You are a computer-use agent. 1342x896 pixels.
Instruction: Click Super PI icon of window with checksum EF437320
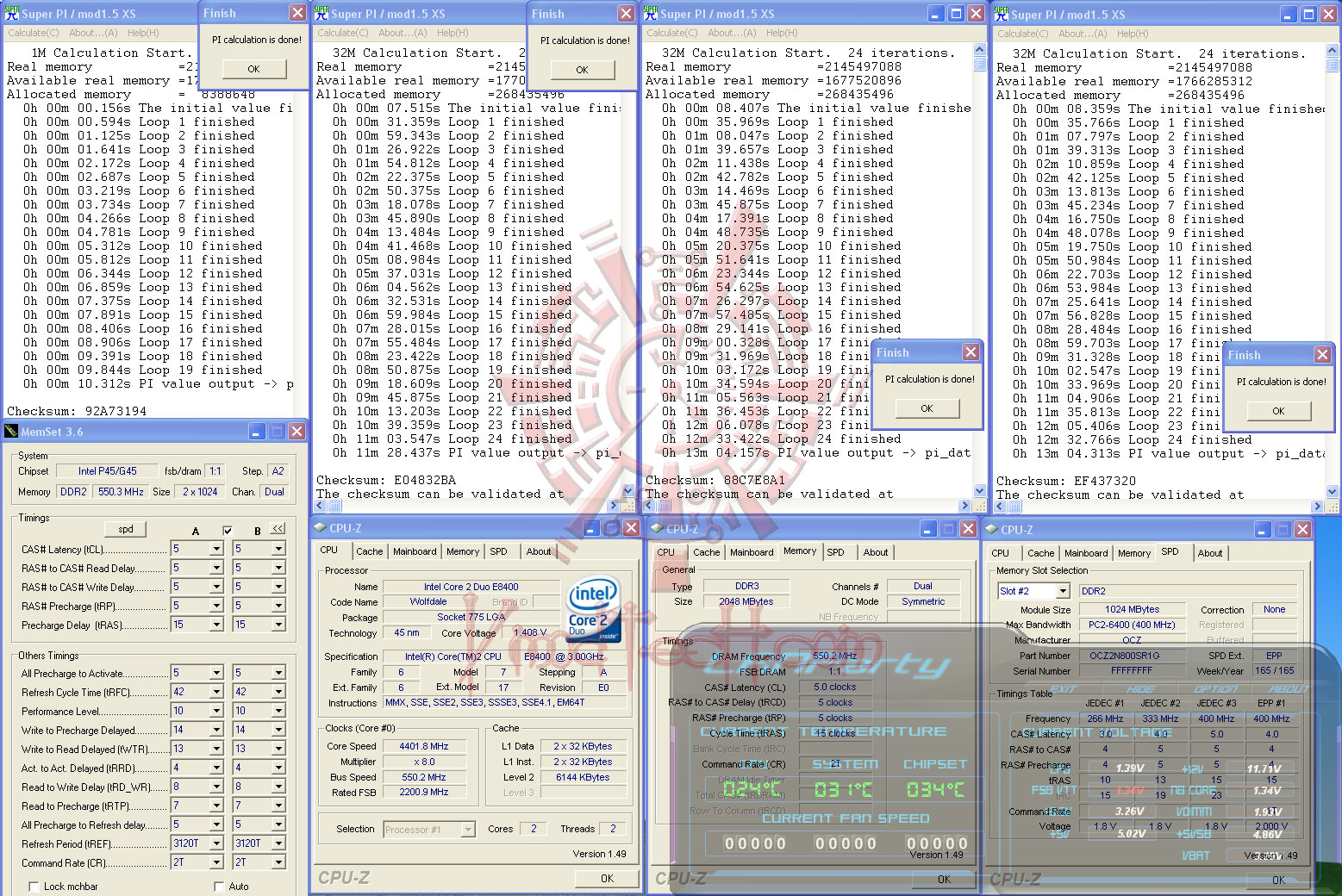(x=1001, y=14)
